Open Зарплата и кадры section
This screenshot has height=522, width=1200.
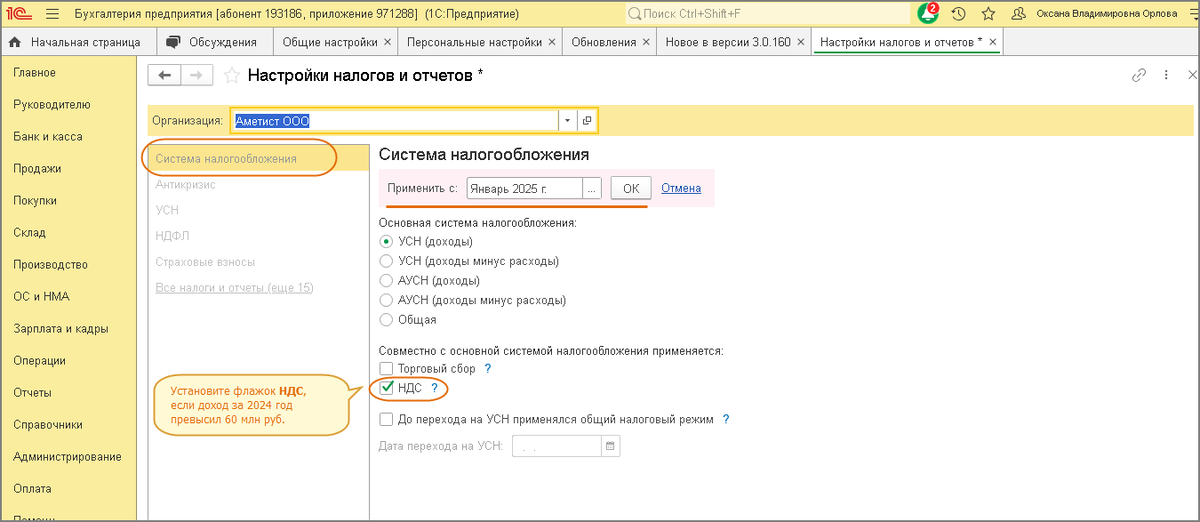(x=61, y=329)
